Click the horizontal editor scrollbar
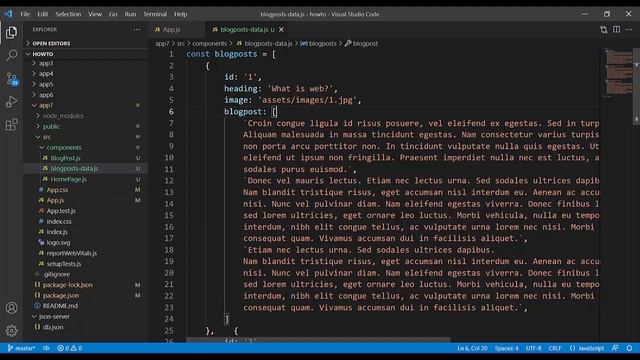Screen dimensions: 640x360 (x=318, y=340)
